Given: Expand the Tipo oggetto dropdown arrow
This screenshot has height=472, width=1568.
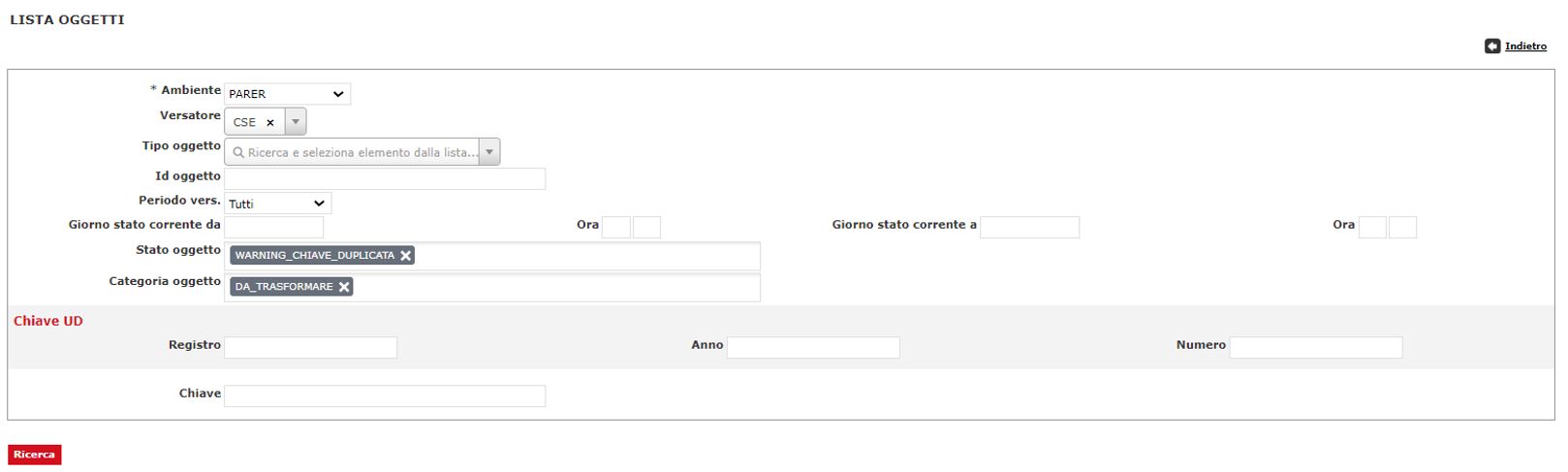Looking at the screenshot, I should pyautogui.click(x=489, y=152).
